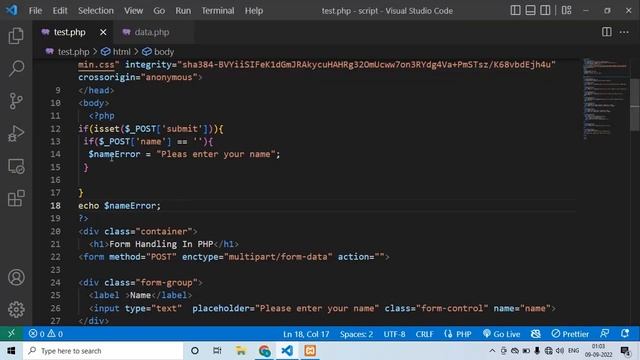Open the Search view in activity bar
The width and height of the screenshot is (640, 360).
click(16, 68)
